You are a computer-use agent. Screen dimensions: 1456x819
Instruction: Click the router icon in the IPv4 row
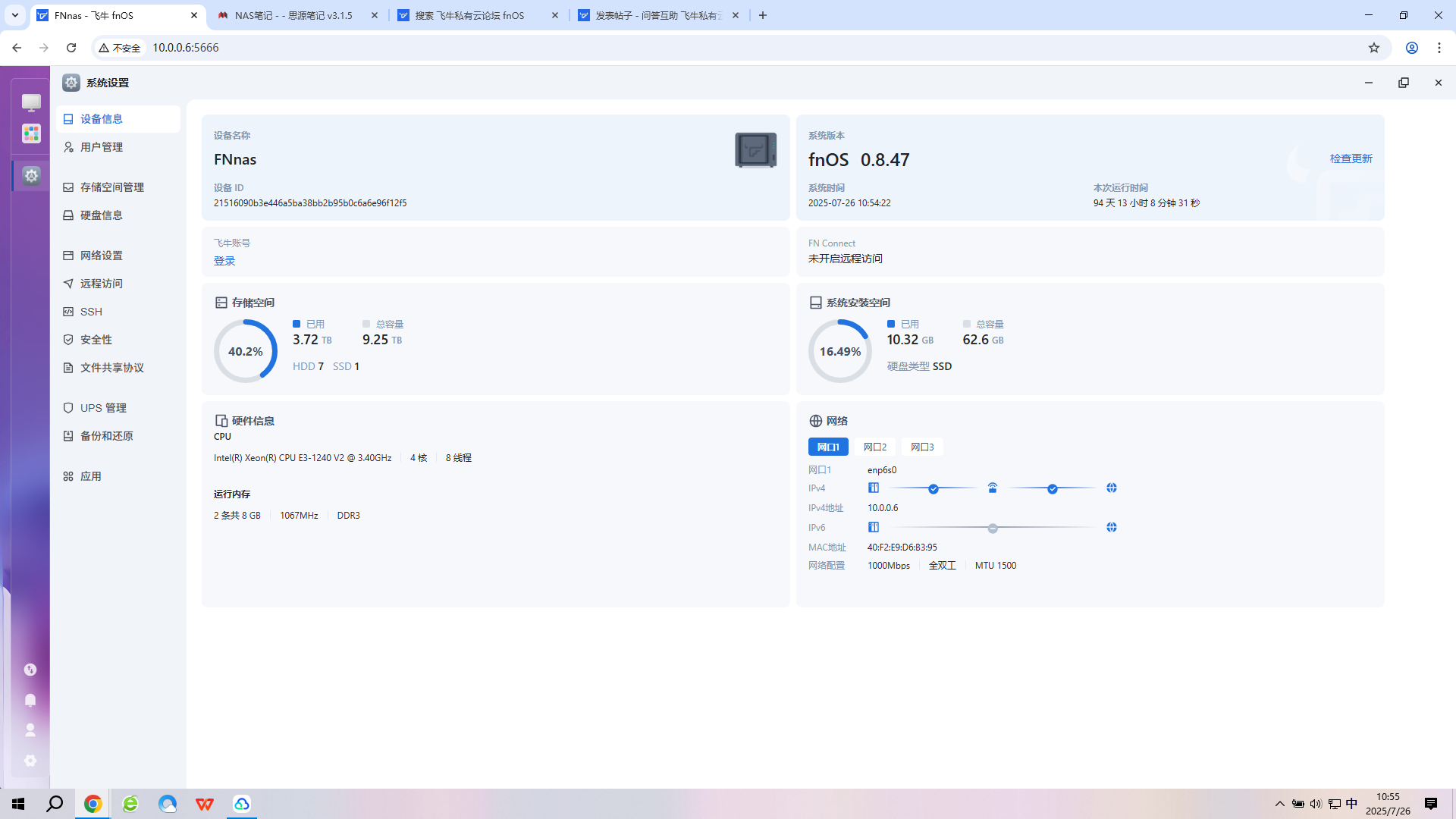click(x=993, y=488)
